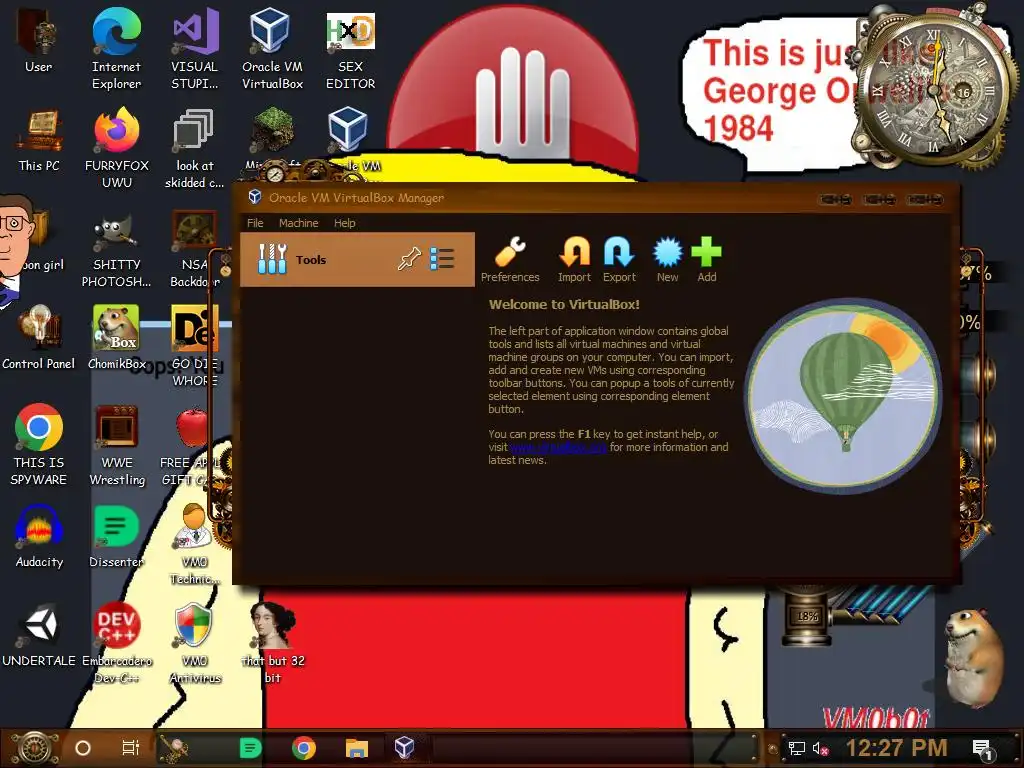Open WWE Wrestling desktop icon
This screenshot has height=768, width=1024.
tap(117, 444)
